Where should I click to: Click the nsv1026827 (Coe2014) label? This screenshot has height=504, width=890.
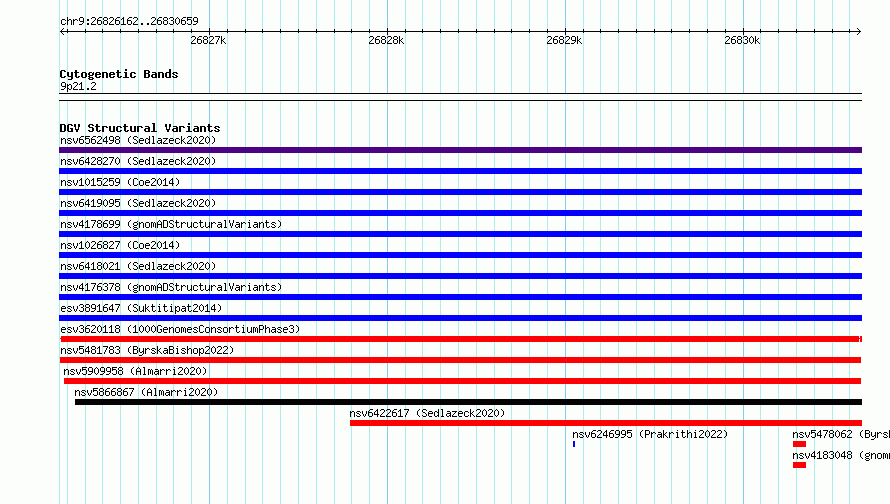click(120, 245)
